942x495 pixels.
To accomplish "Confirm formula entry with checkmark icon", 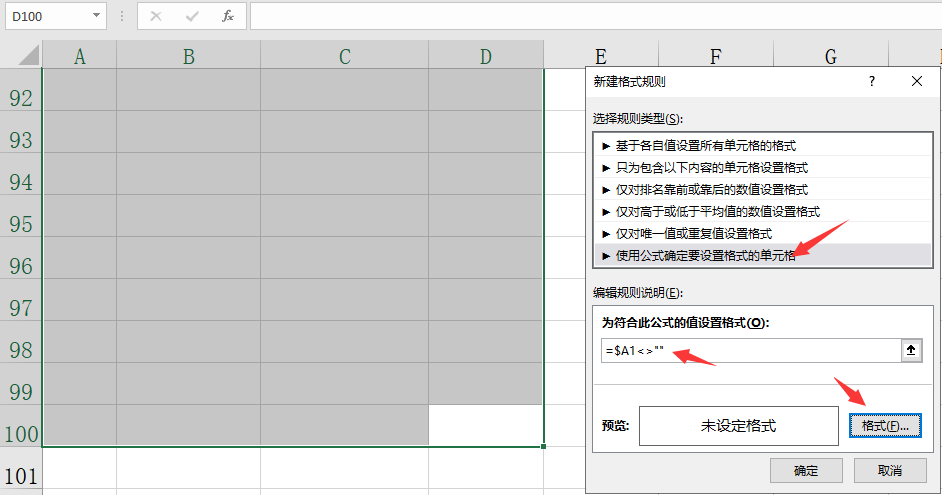I will coord(192,16).
